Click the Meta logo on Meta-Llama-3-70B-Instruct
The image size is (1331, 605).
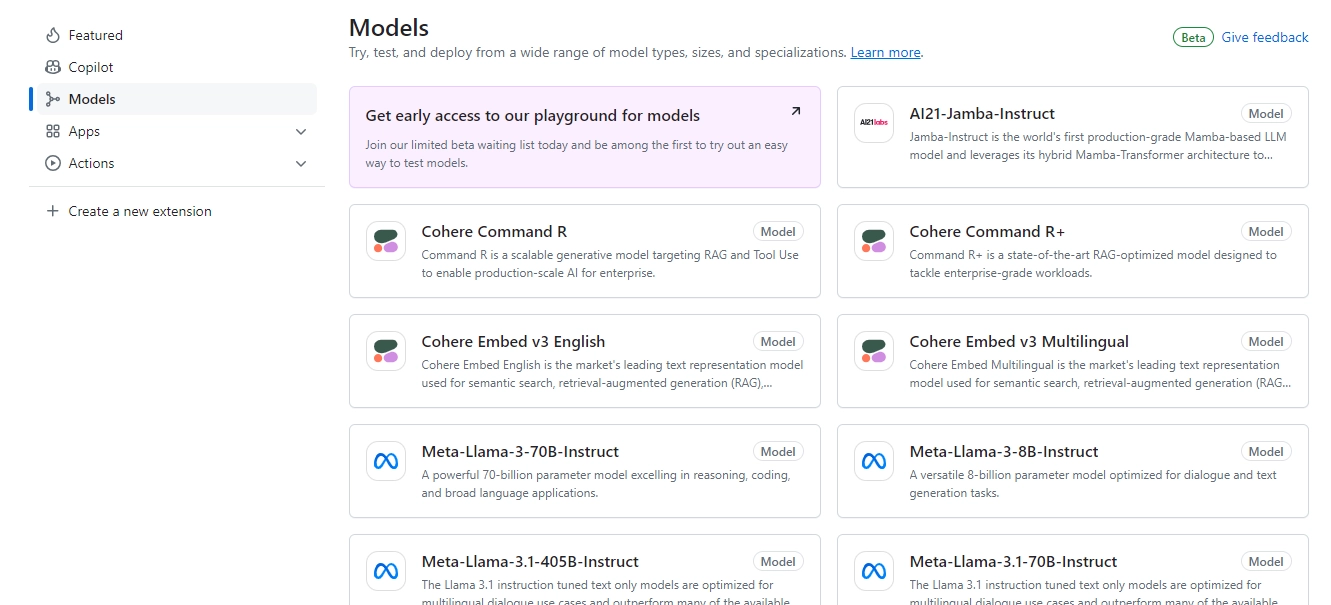(x=385, y=461)
